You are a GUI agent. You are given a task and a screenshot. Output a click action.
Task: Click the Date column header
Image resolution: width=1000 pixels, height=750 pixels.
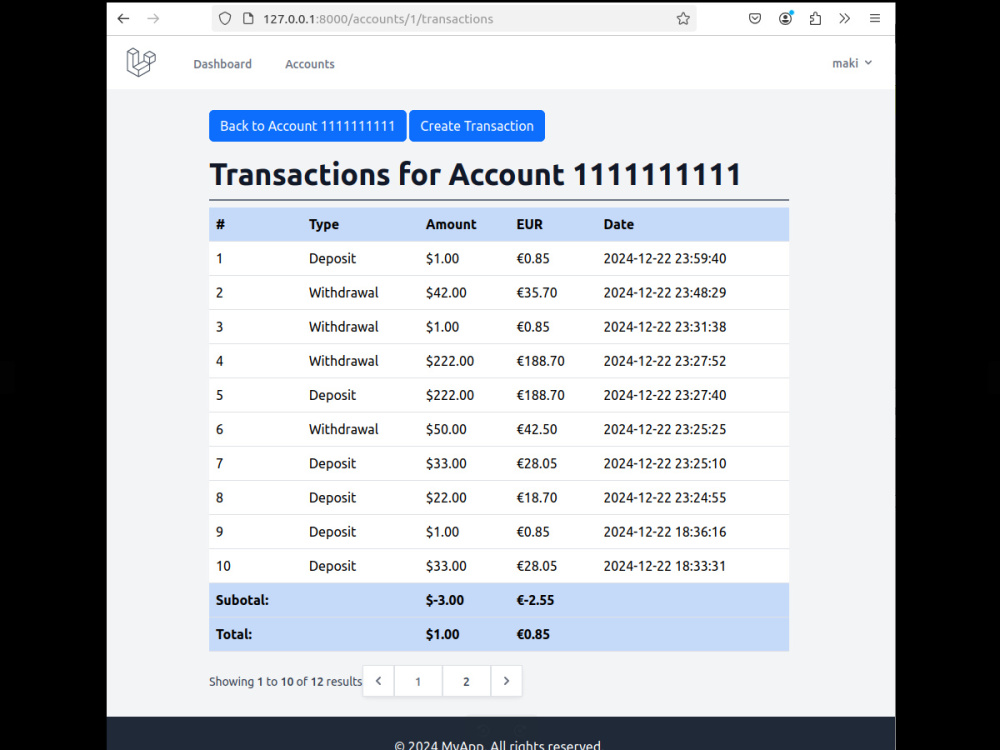coord(619,224)
